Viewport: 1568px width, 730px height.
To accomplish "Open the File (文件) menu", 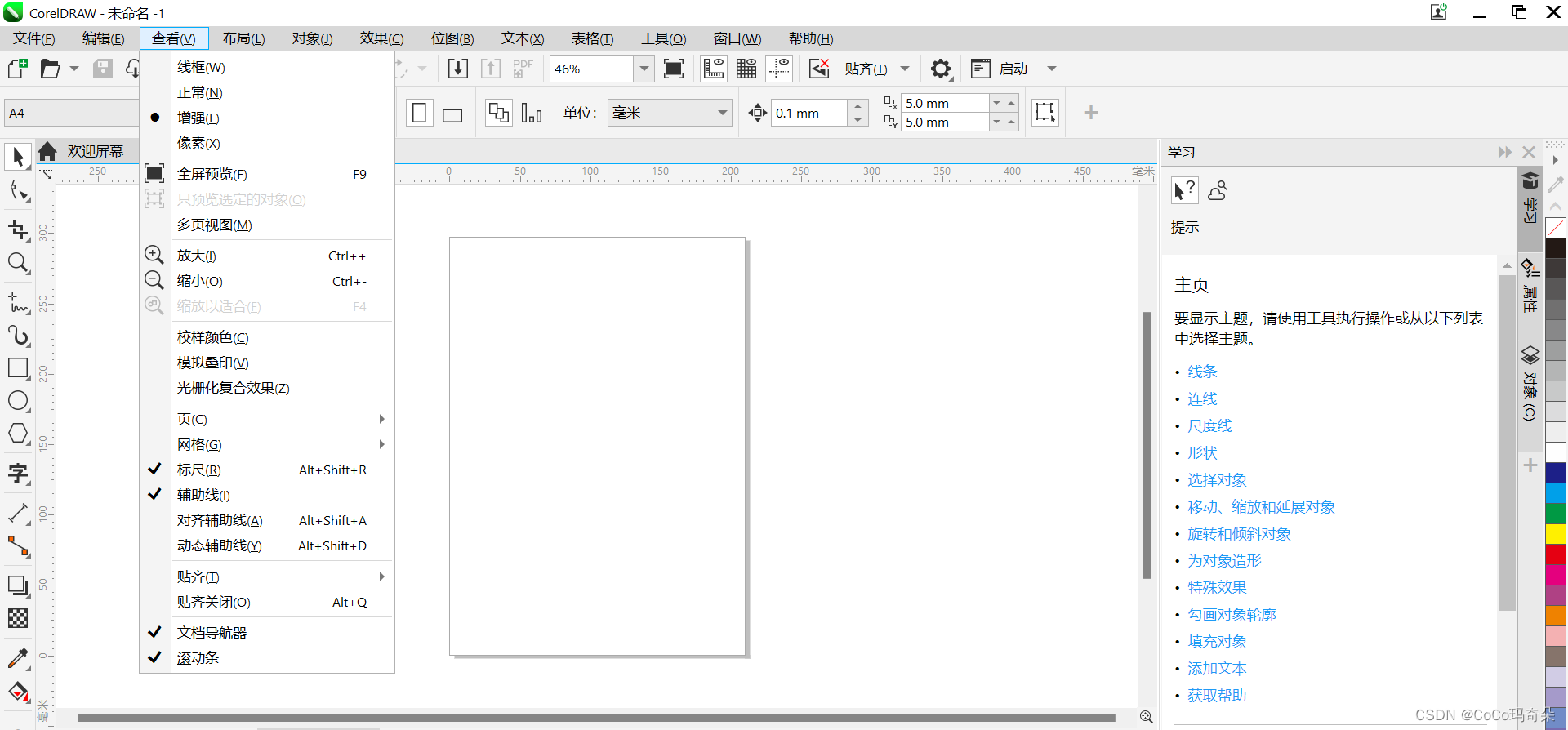I will tap(34, 38).
